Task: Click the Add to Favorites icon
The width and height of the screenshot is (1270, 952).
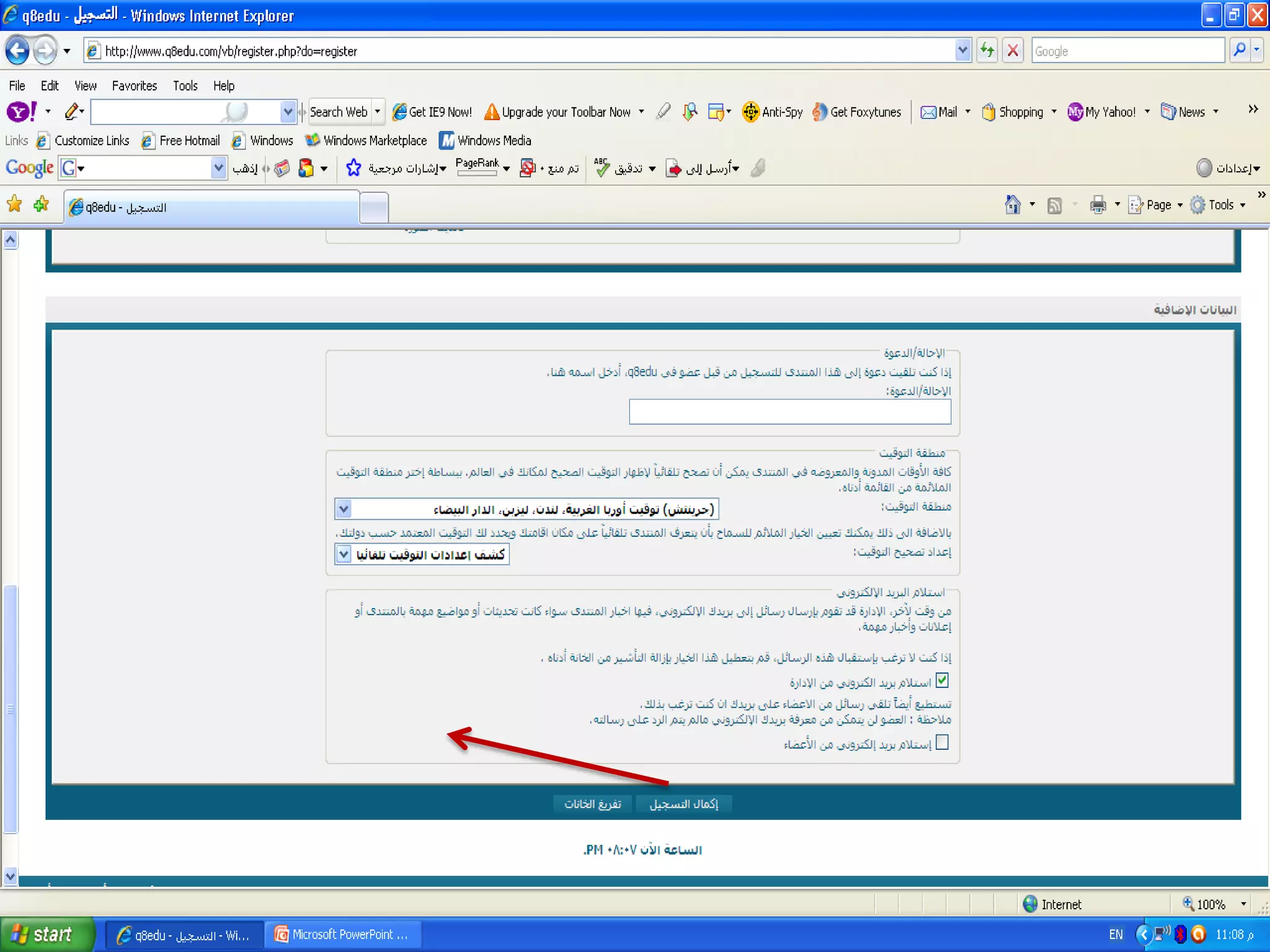Action: click(42, 204)
